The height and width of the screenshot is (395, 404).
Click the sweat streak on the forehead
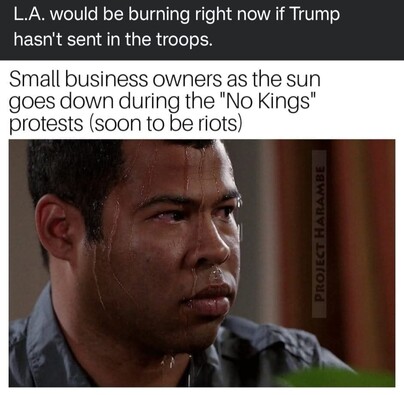click(188, 170)
